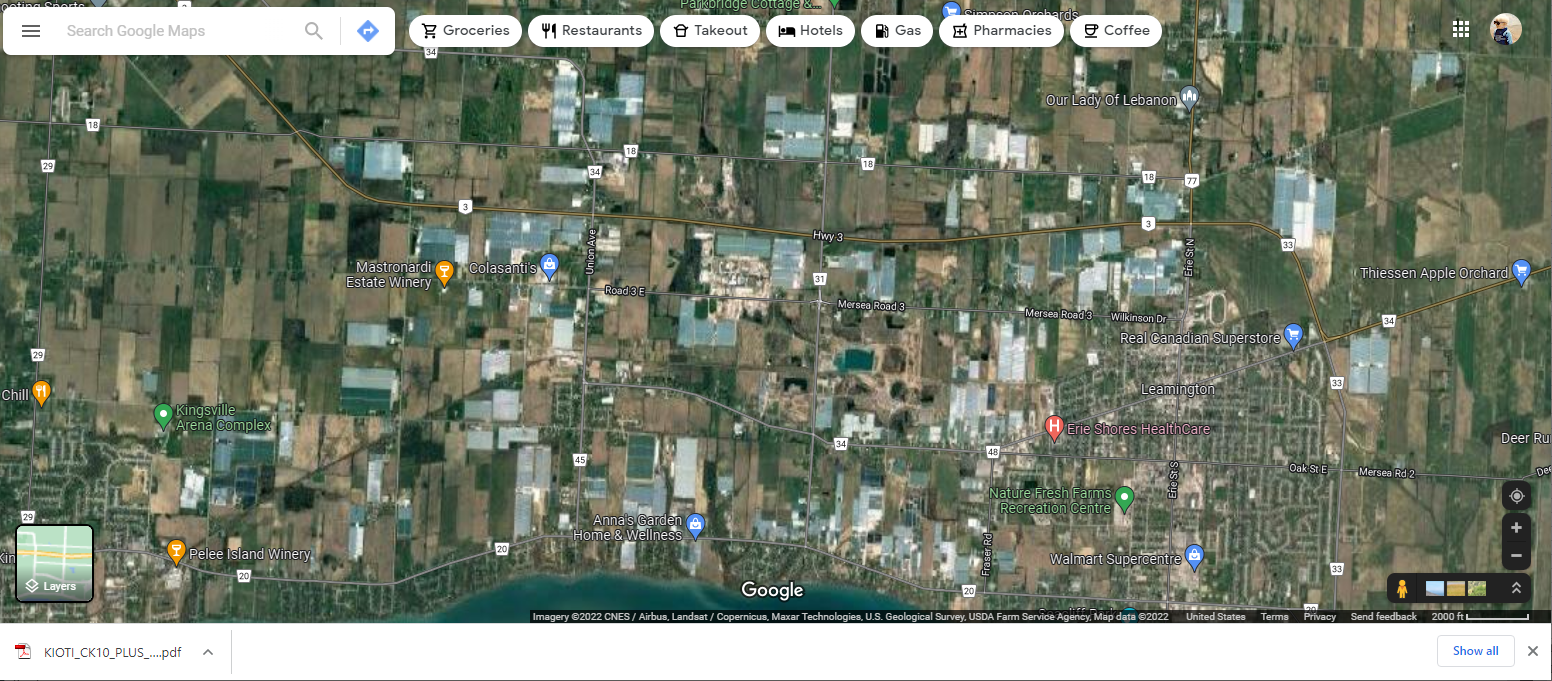
Task: Activate the Street View pegman
Action: 1402,589
